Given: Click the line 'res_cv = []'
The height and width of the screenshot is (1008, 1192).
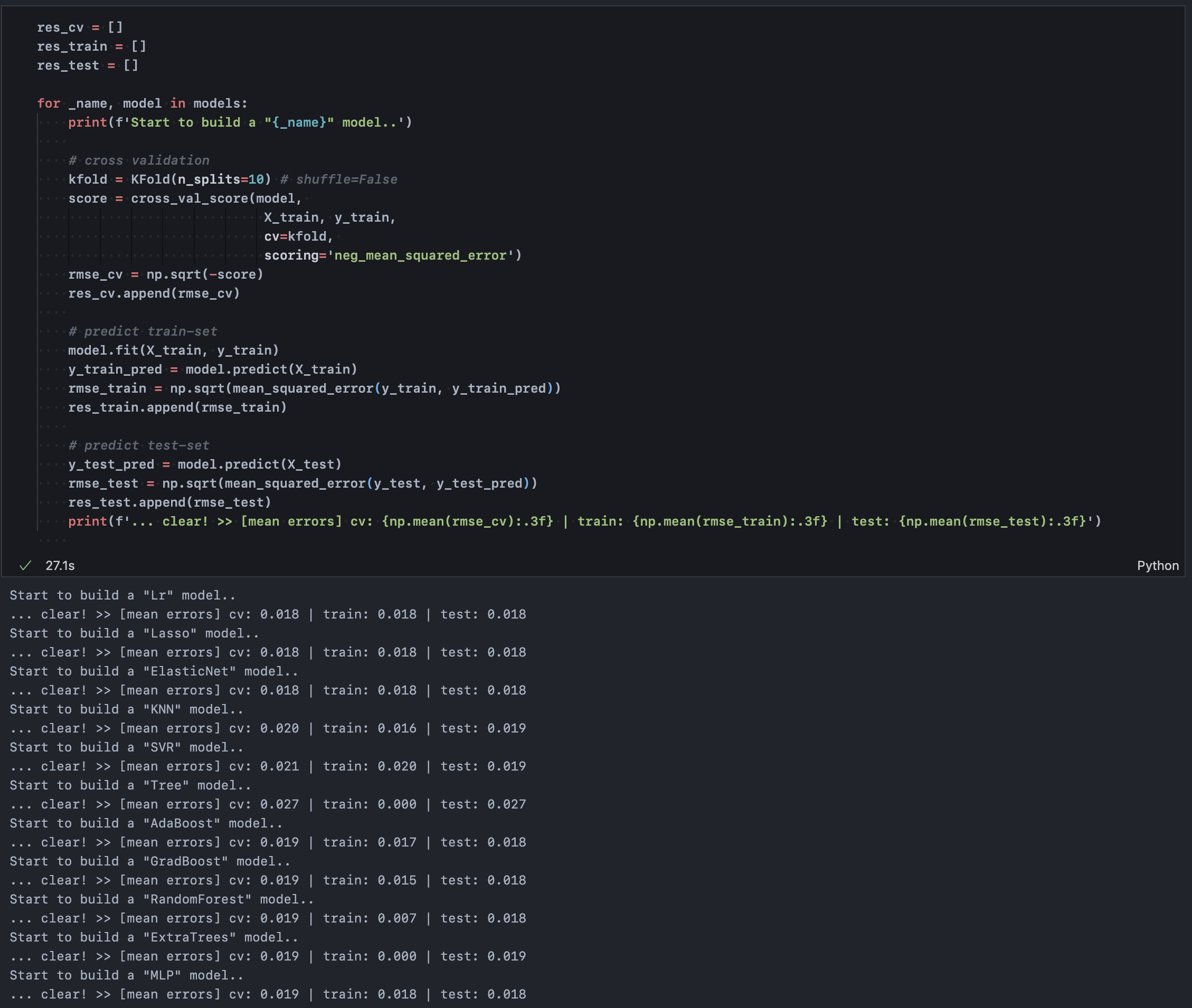Looking at the screenshot, I should point(80,27).
